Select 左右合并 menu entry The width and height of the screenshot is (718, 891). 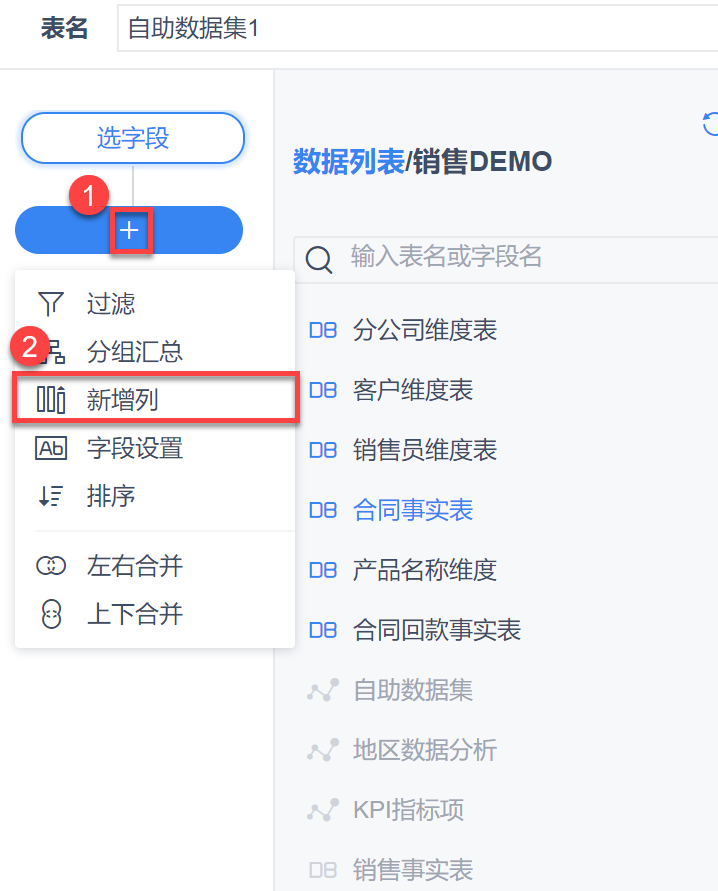[134, 566]
